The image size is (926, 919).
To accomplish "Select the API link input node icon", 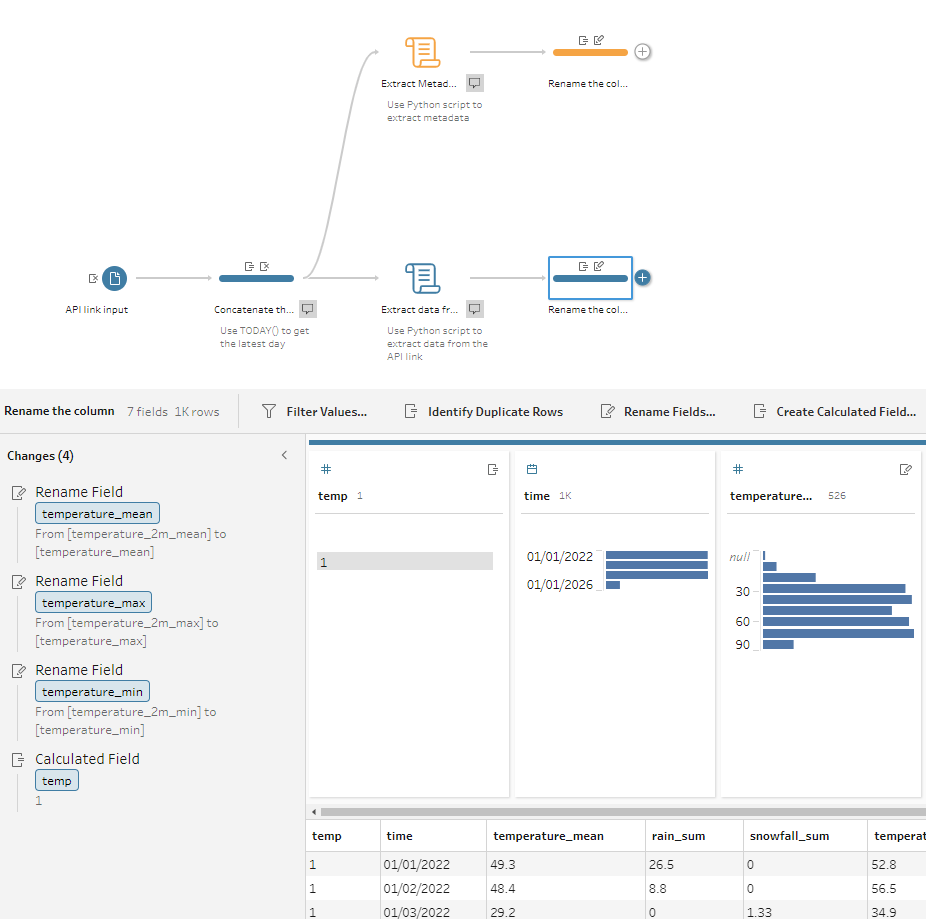I will pyautogui.click(x=114, y=278).
